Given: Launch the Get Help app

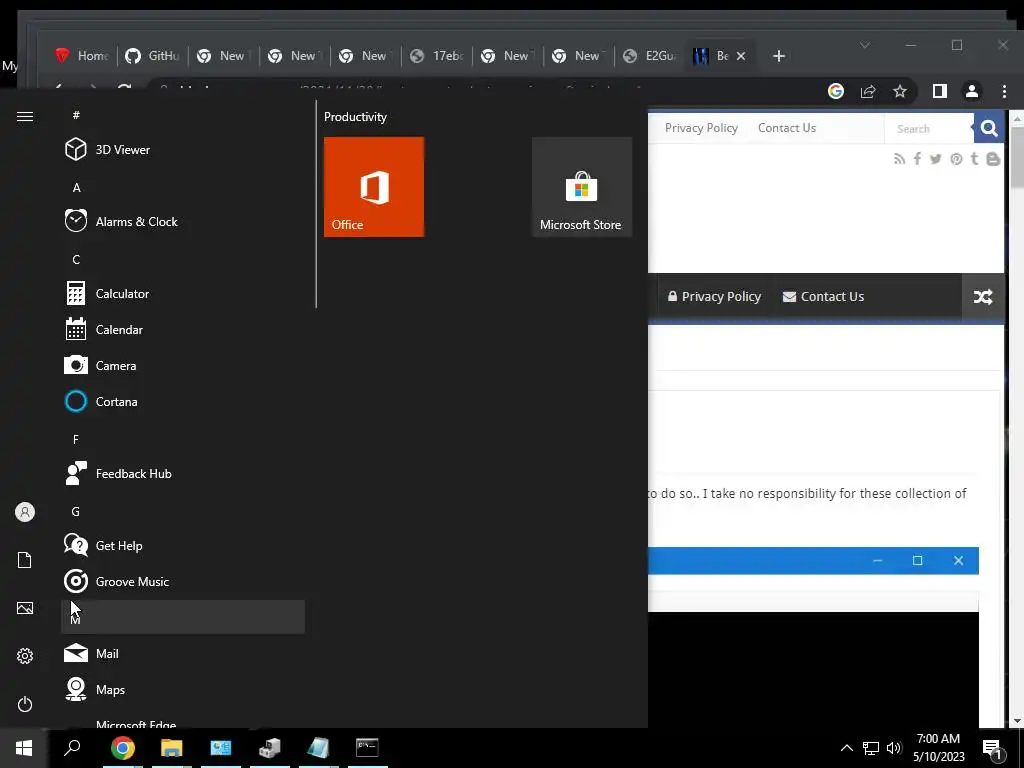Looking at the screenshot, I should point(183,545).
